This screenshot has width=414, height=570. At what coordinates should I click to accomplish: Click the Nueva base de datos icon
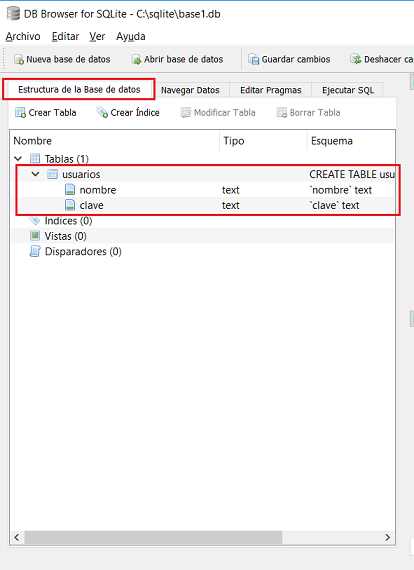click(x=19, y=60)
